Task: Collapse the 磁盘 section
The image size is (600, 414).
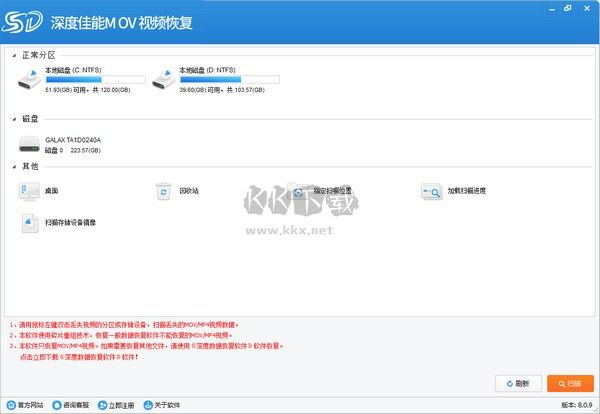Action: point(14,119)
